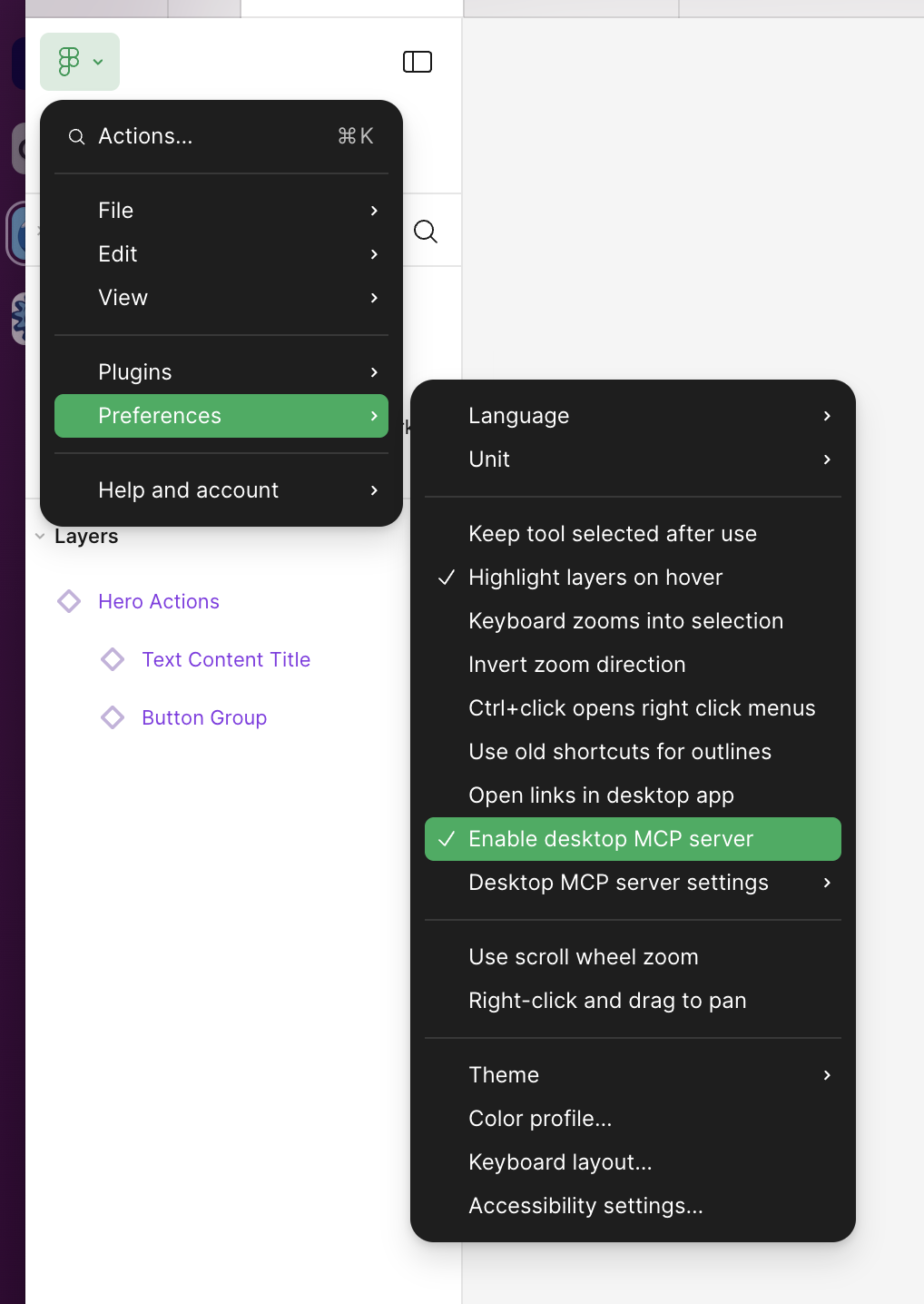
Task: Open Accessibility settings
Action: point(585,1205)
